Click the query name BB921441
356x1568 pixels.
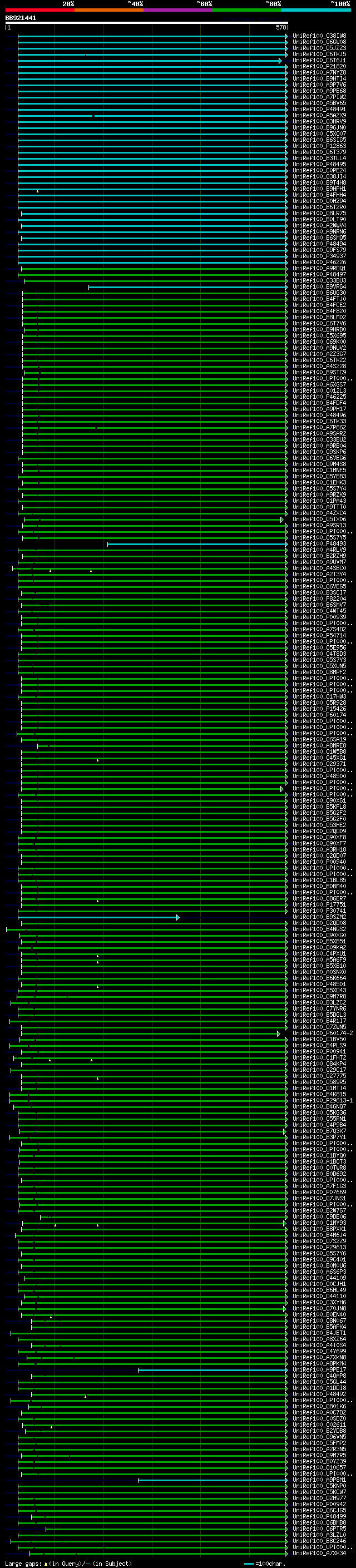21,18
